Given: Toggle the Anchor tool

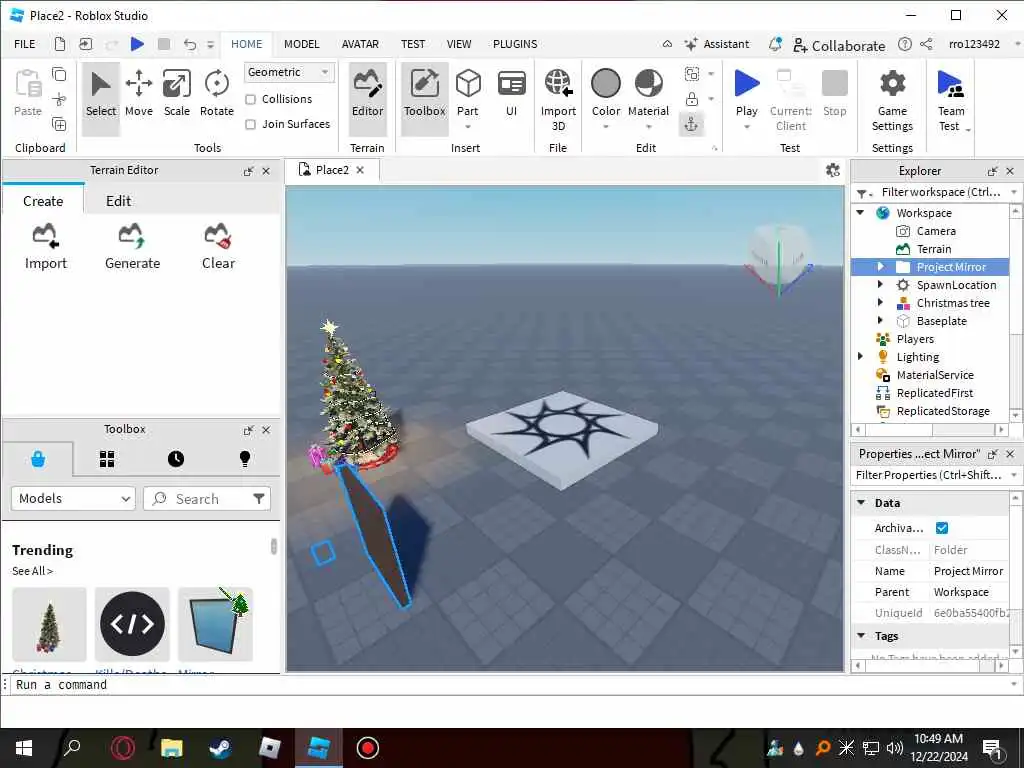Looking at the screenshot, I should (x=692, y=124).
